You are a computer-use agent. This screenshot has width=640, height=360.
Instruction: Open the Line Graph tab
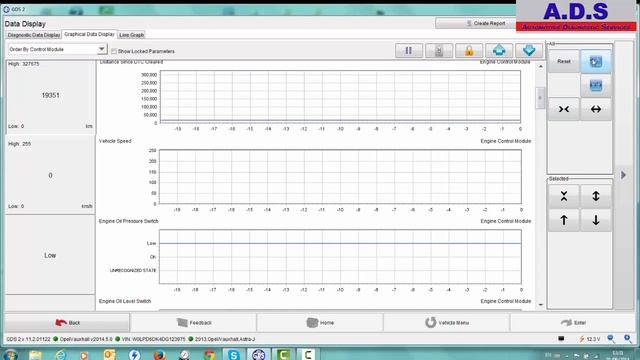click(131, 35)
